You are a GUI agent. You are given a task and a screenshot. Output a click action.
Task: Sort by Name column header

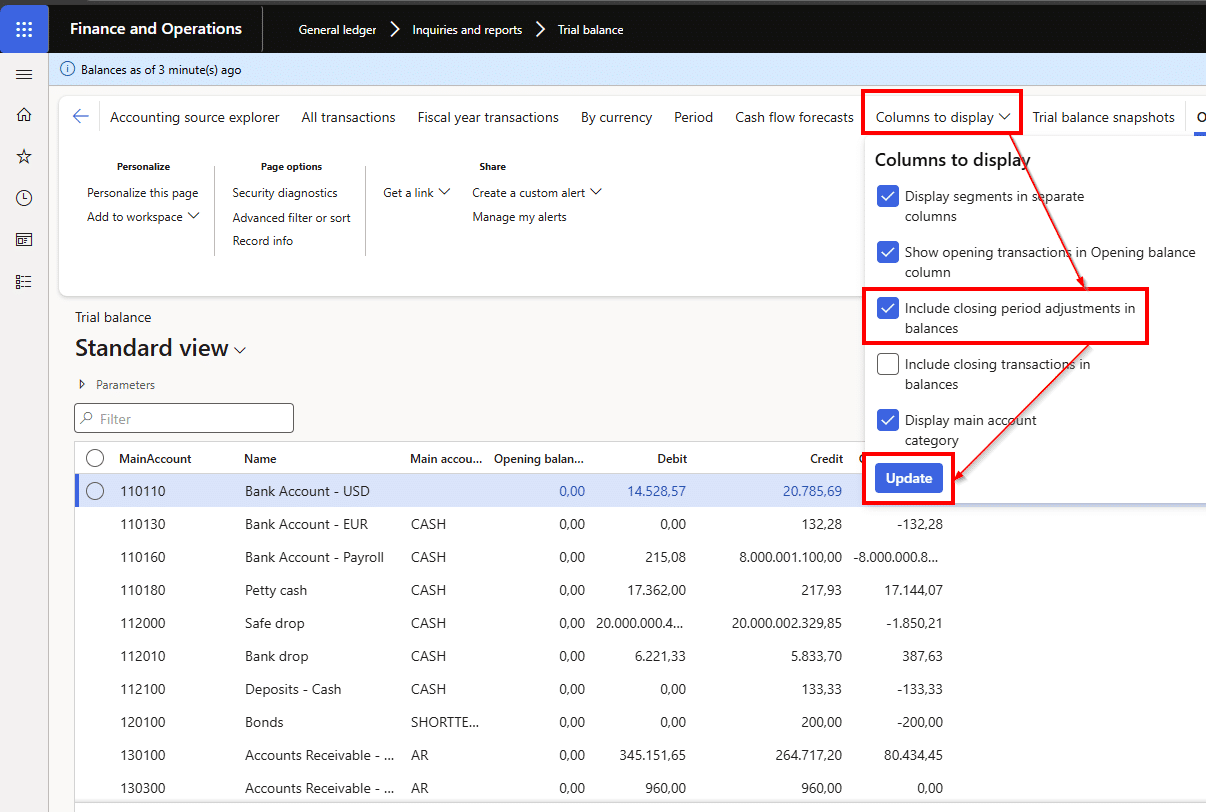coord(260,459)
